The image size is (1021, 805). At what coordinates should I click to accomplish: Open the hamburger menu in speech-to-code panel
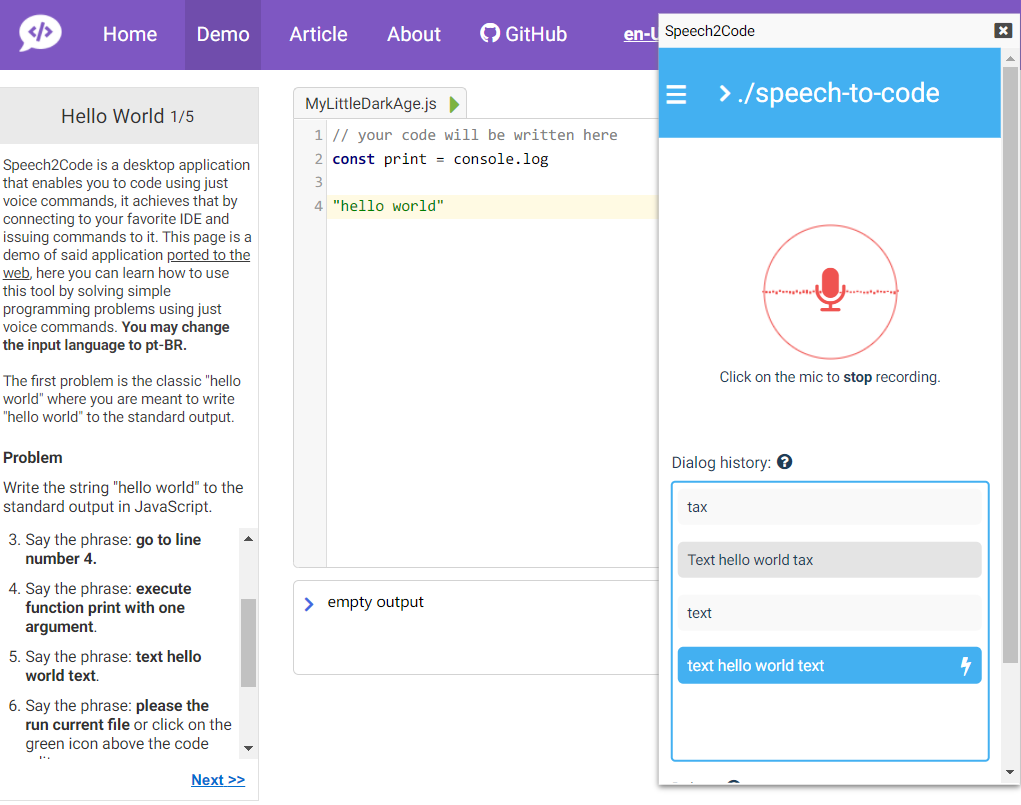[x=676, y=94]
